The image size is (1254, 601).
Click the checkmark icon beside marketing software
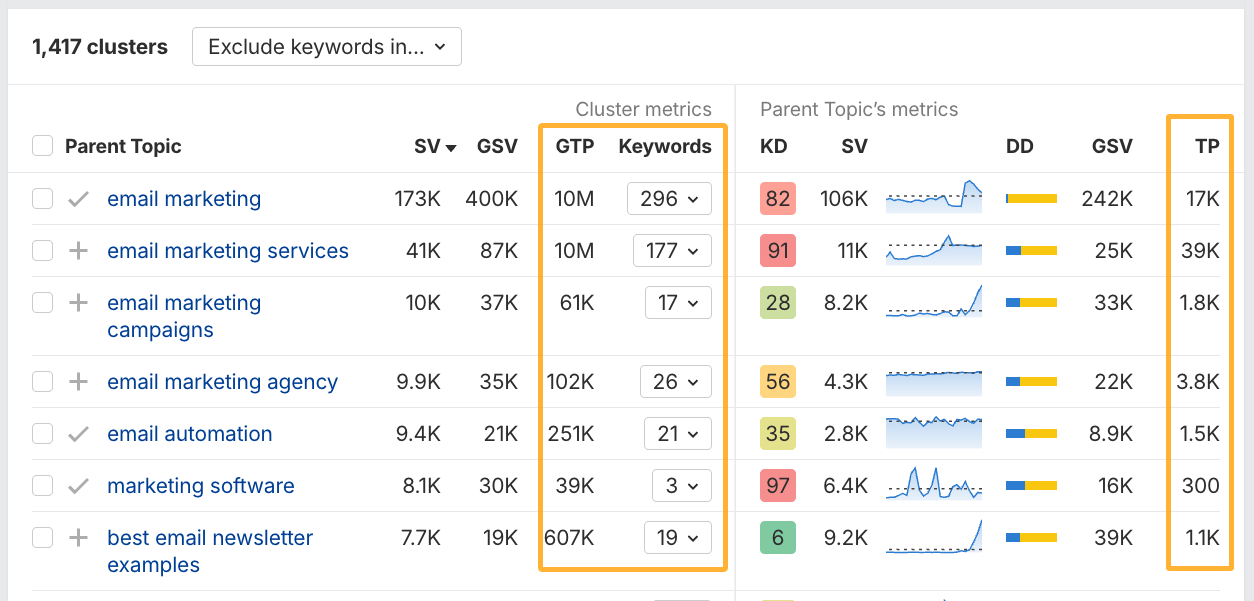tap(77, 485)
